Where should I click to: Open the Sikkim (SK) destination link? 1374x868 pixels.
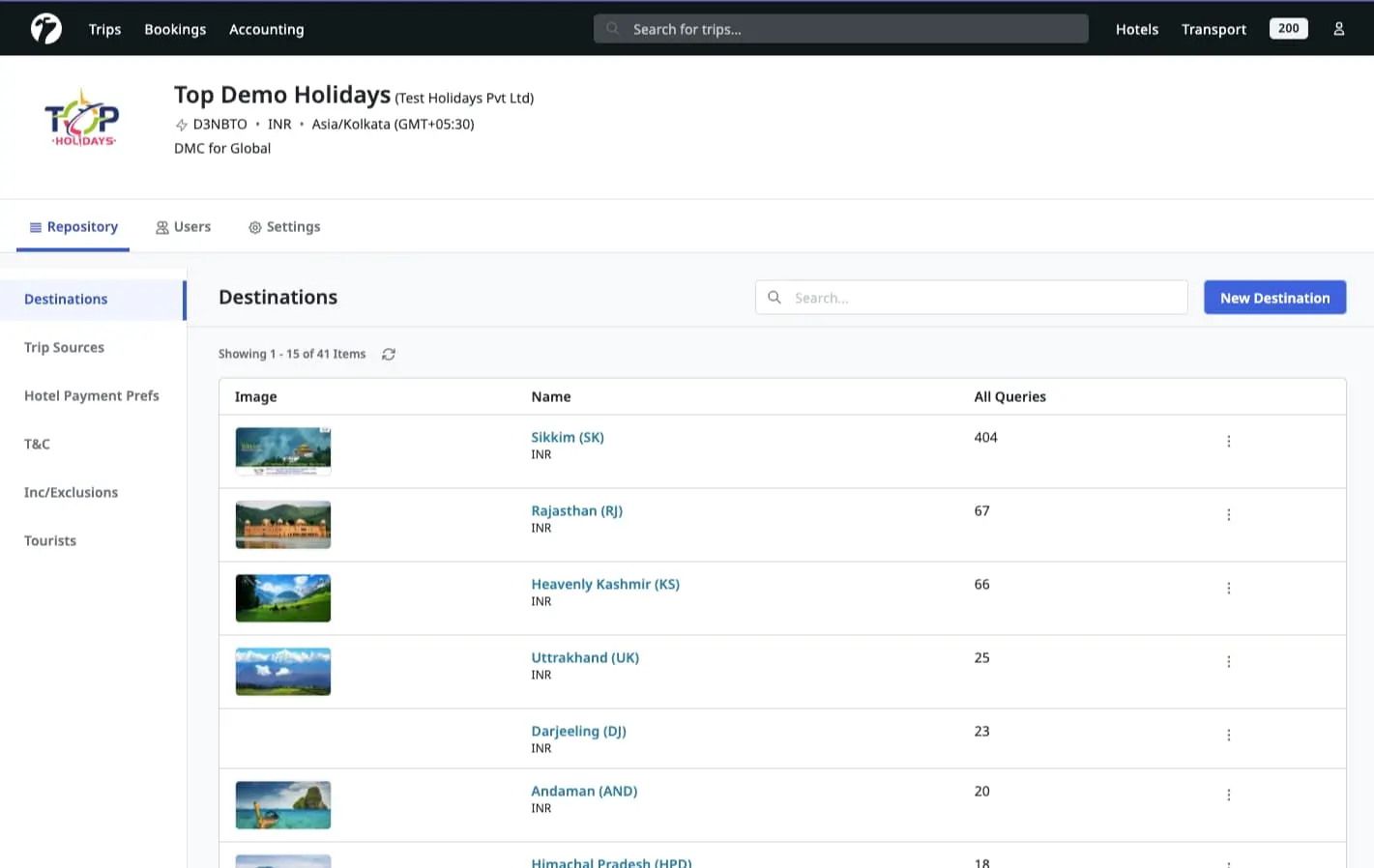(568, 437)
